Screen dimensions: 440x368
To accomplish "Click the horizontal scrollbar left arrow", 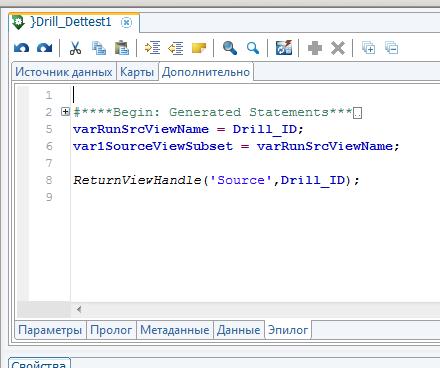I will 79,309.
